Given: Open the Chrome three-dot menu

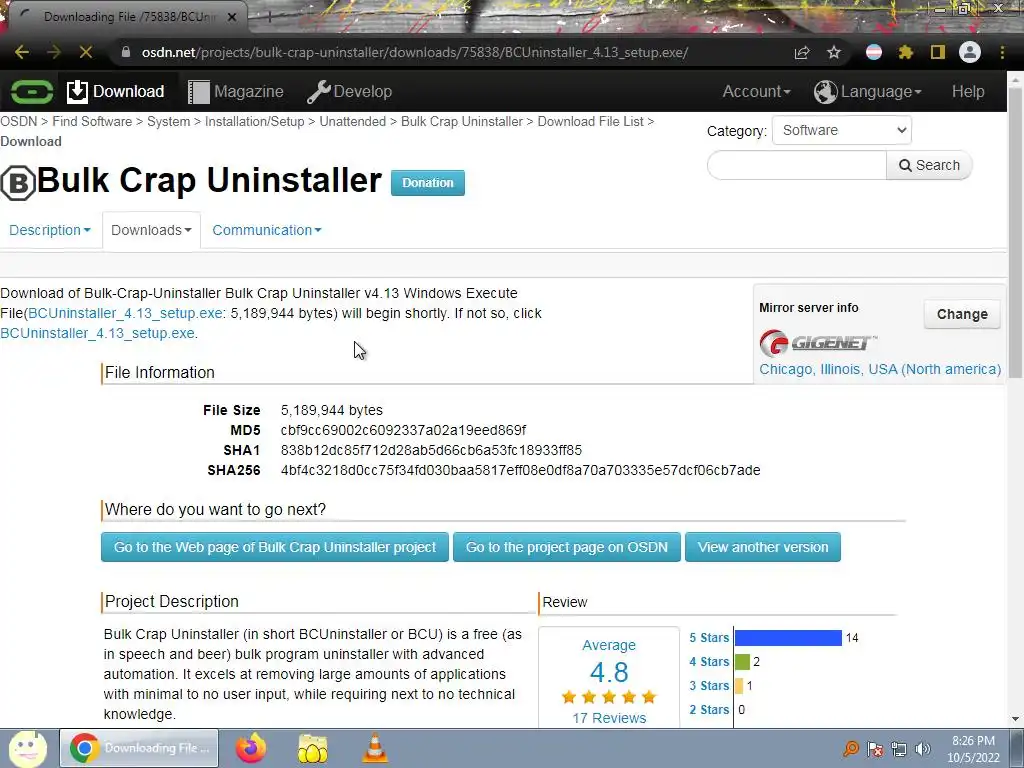Looking at the screenshot, I should [x=1002, y=52].
